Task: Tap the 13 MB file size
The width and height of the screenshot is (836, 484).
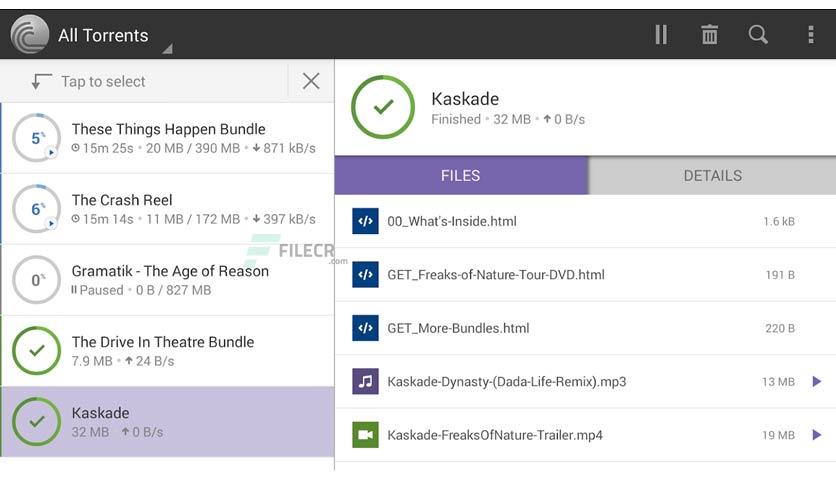Action: click(778, 382)
